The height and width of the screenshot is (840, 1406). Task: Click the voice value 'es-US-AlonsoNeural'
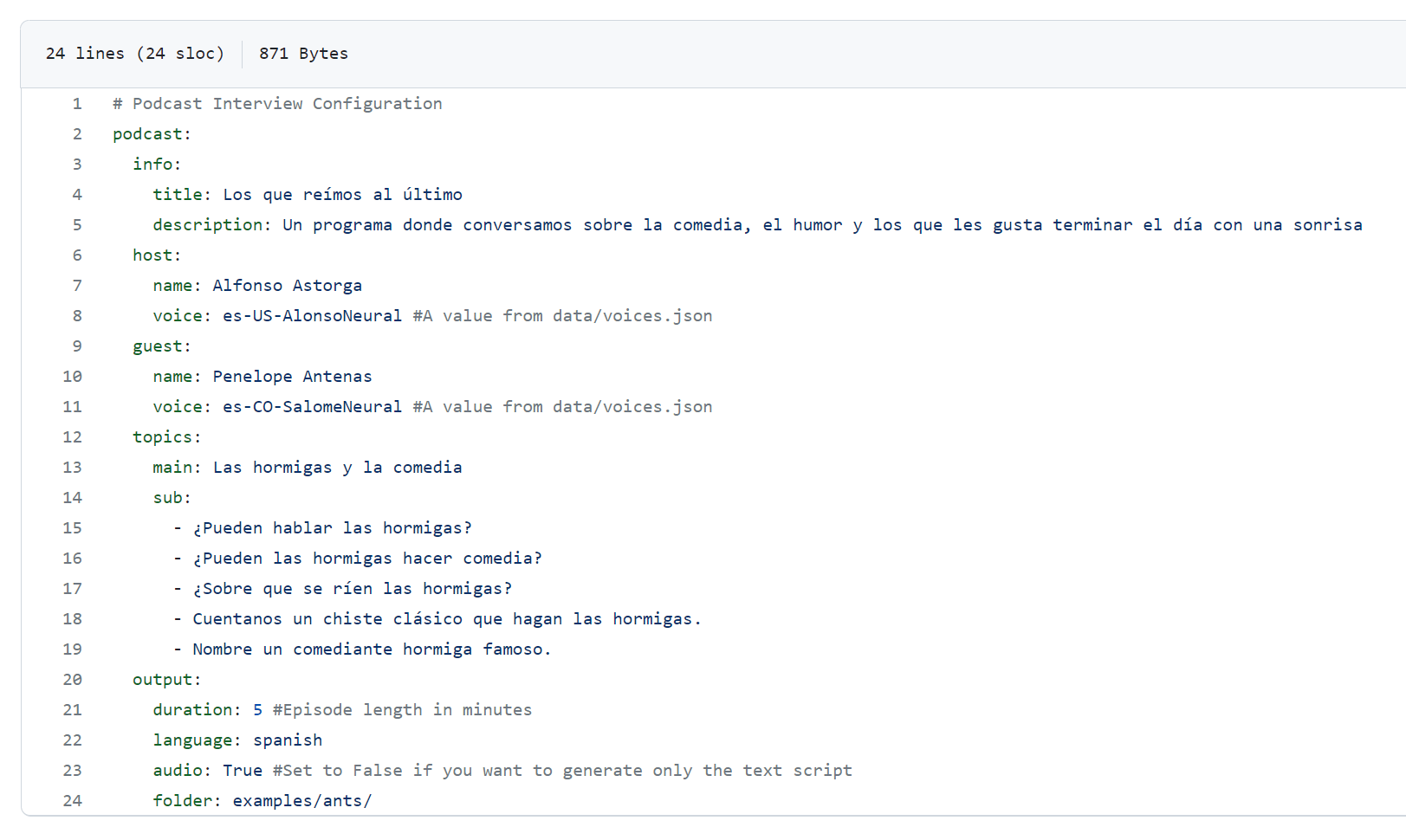pyautogui.click(x=312, y=316)
